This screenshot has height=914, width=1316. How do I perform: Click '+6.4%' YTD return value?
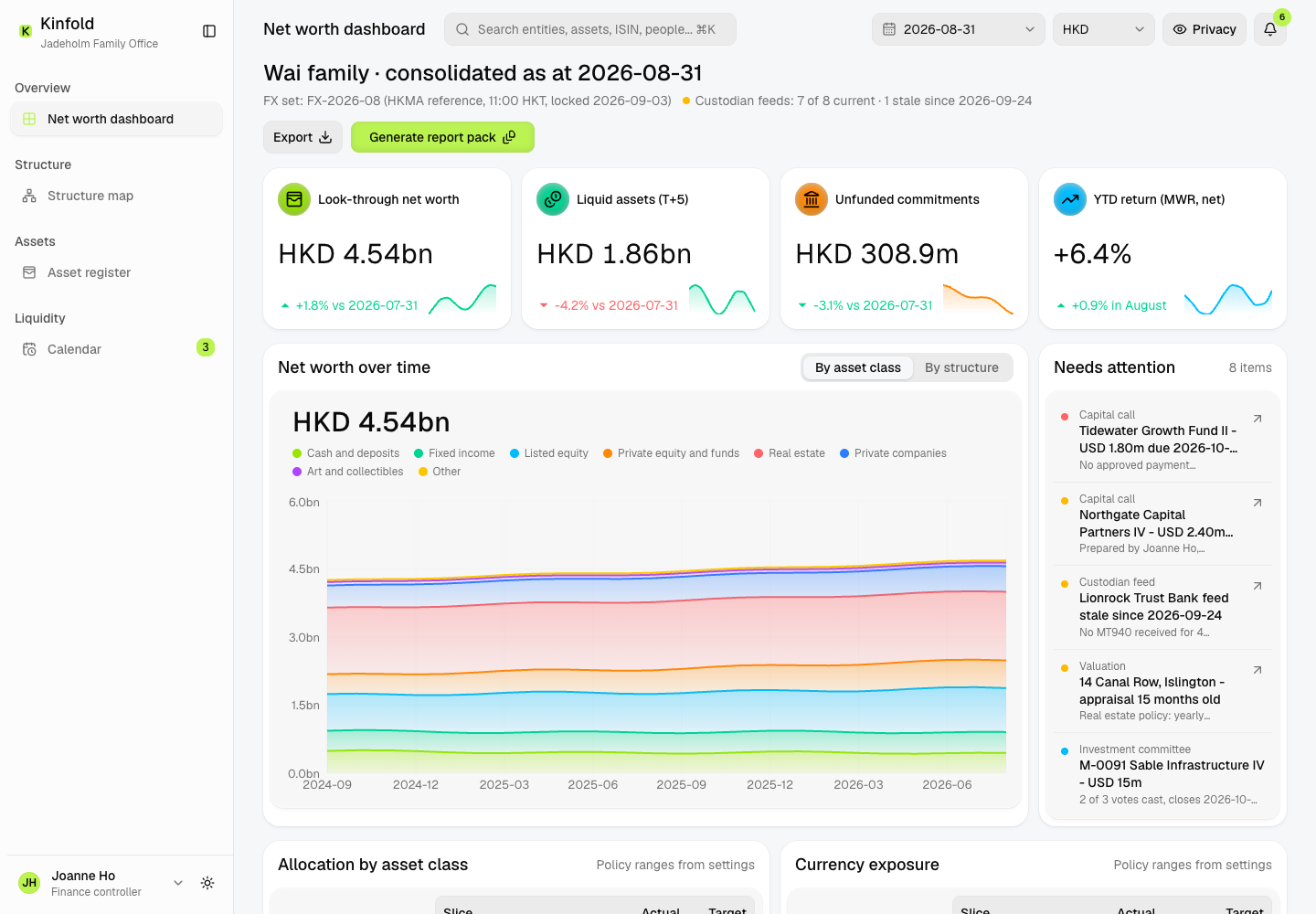coord(1092,254)
